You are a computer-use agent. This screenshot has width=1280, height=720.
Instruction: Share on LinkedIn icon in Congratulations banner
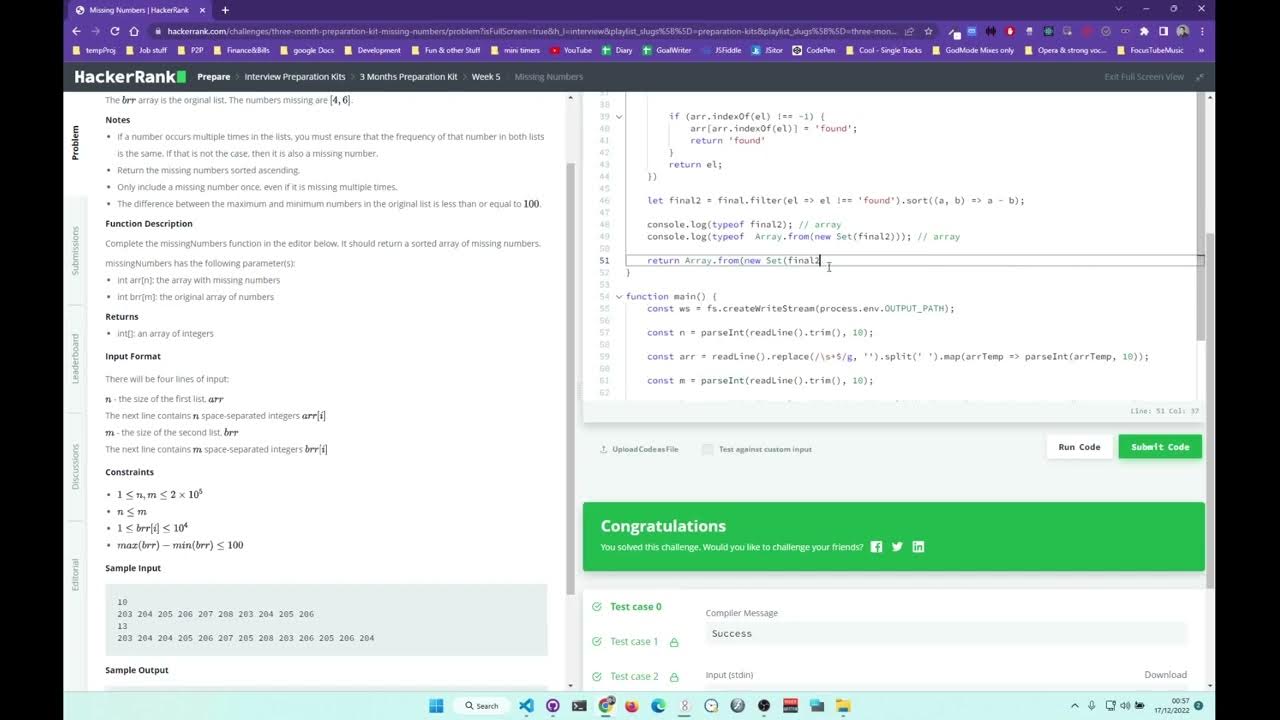point(918,547)
